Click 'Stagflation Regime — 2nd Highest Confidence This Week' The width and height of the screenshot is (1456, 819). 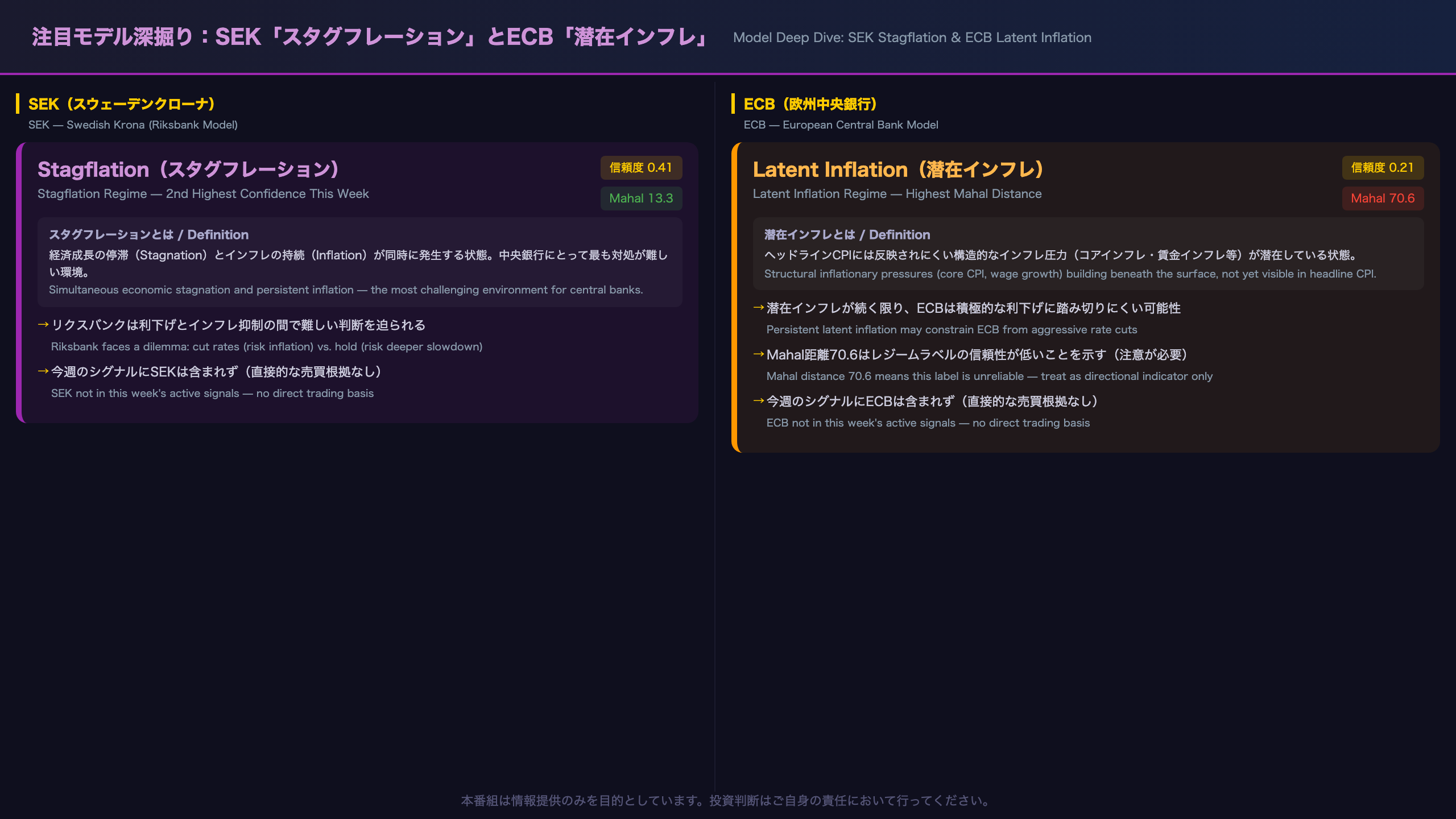click(x=203, y=194)
